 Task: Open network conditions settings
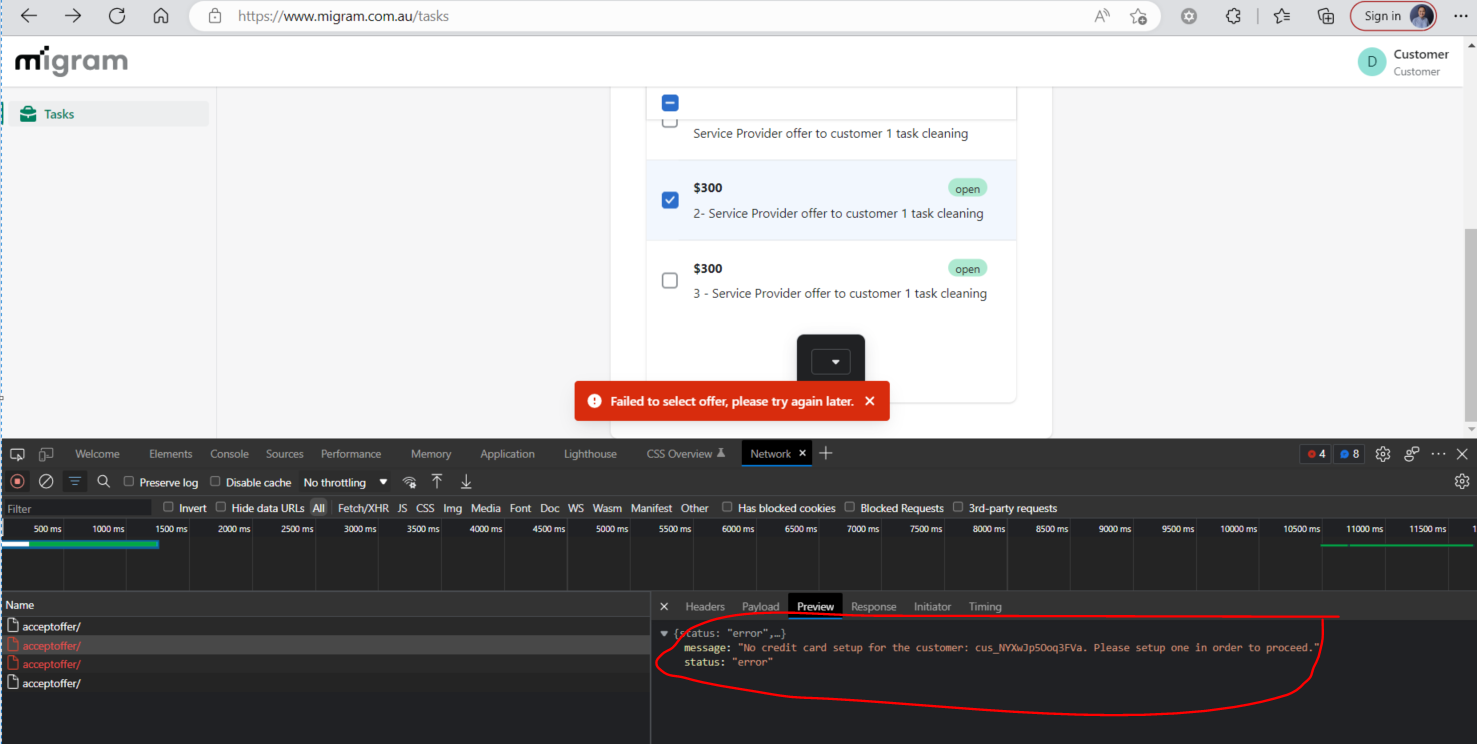point(410,481)
